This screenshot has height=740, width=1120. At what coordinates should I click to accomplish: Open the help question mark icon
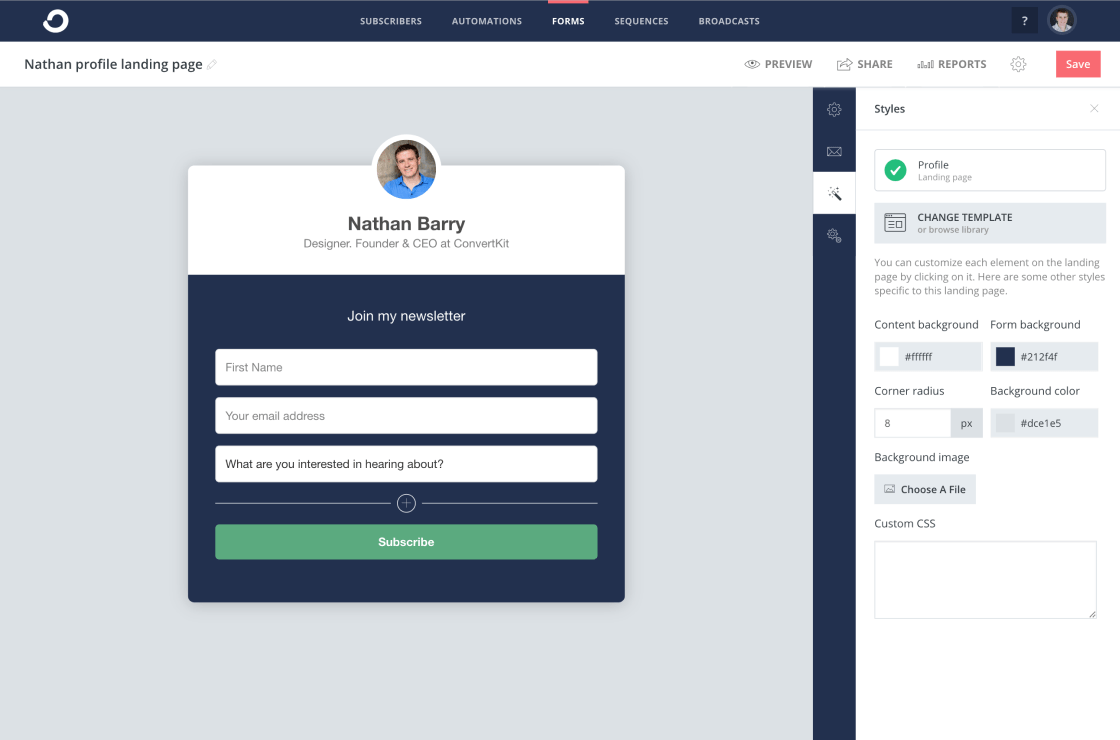[1024, 21]
